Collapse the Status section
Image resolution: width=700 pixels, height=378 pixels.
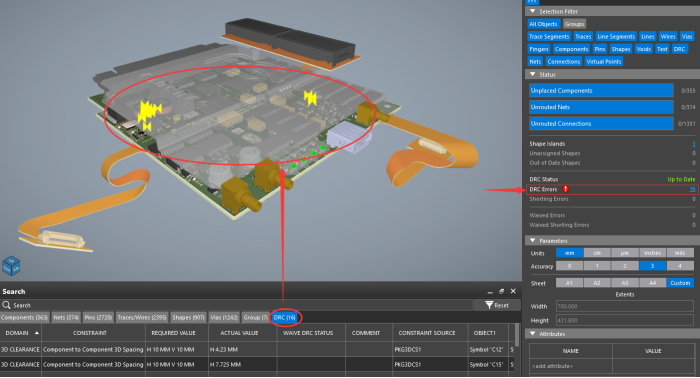pos(532,74)
